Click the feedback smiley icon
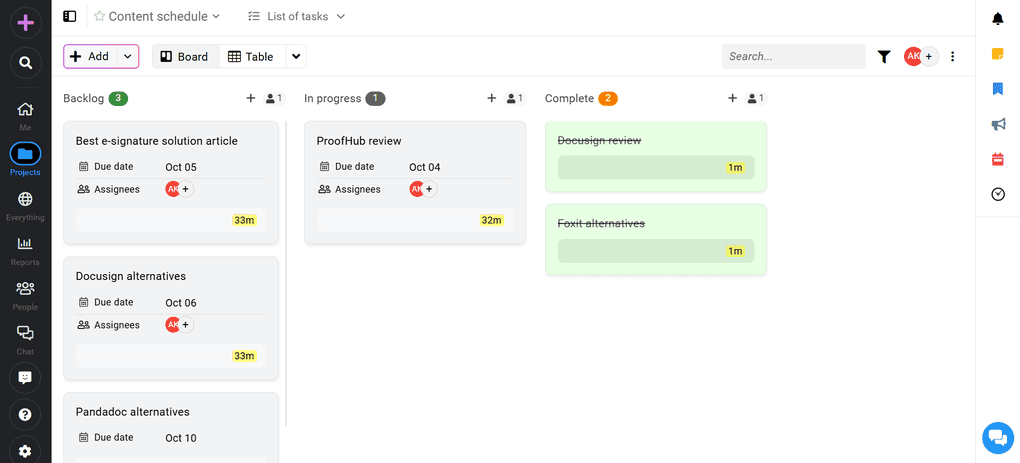This screenshot has height=463, width=1020. 25,378
